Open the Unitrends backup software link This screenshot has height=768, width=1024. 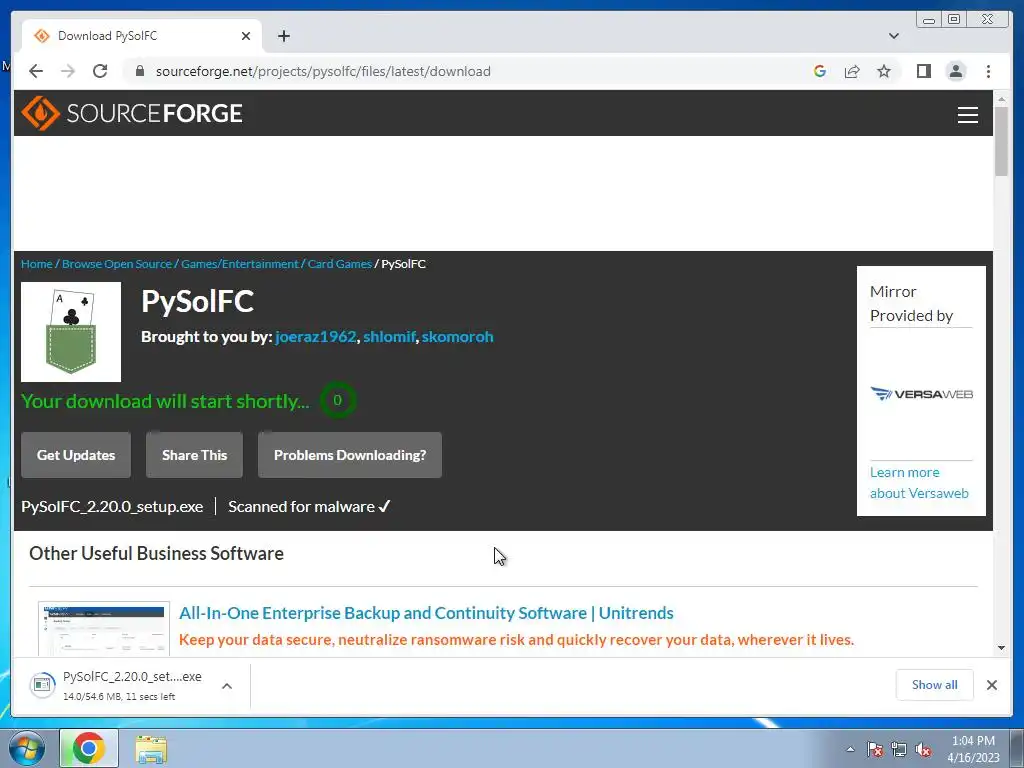[x=426, y=613]
